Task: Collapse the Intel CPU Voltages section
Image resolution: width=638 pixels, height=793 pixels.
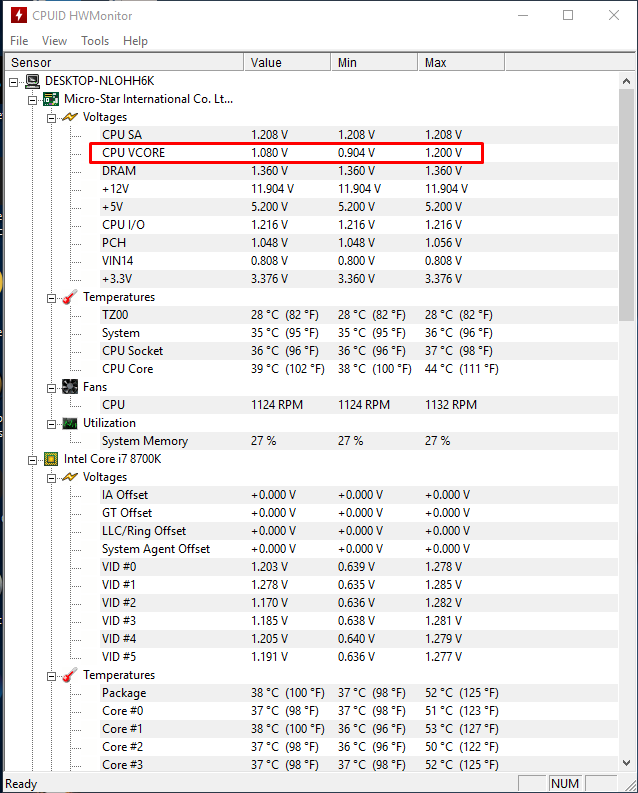Action: click(52, 478)
